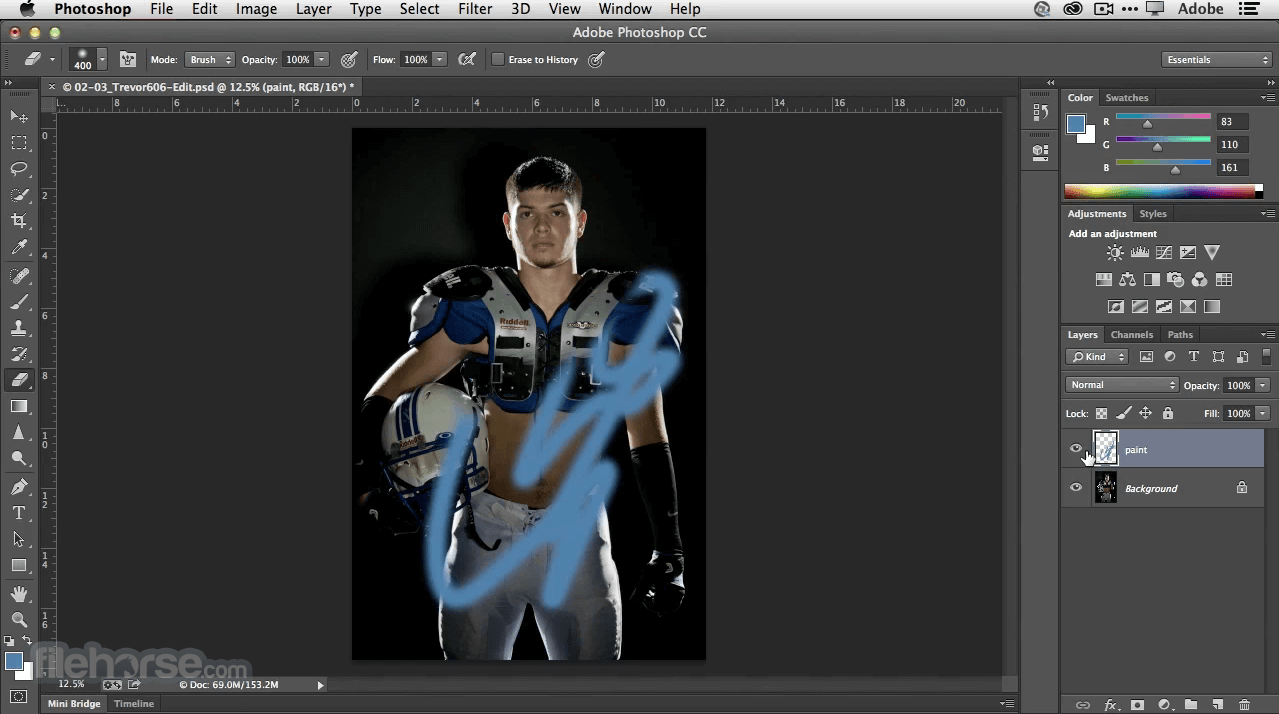This screenshot has width=1279, height=714.
Task: Click the delete layer trash icon
Action: [1244, 705]
